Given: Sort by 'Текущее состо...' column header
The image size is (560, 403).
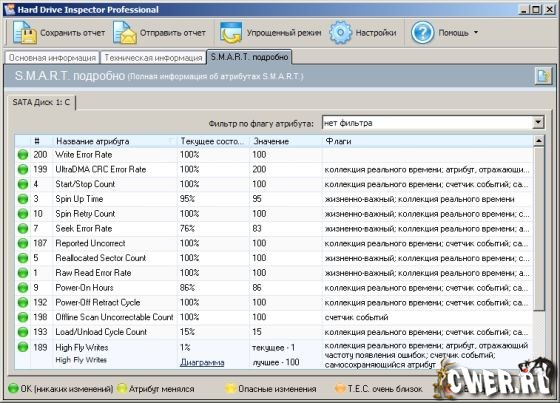Looking at the screenshot, I should click(212, 141).
